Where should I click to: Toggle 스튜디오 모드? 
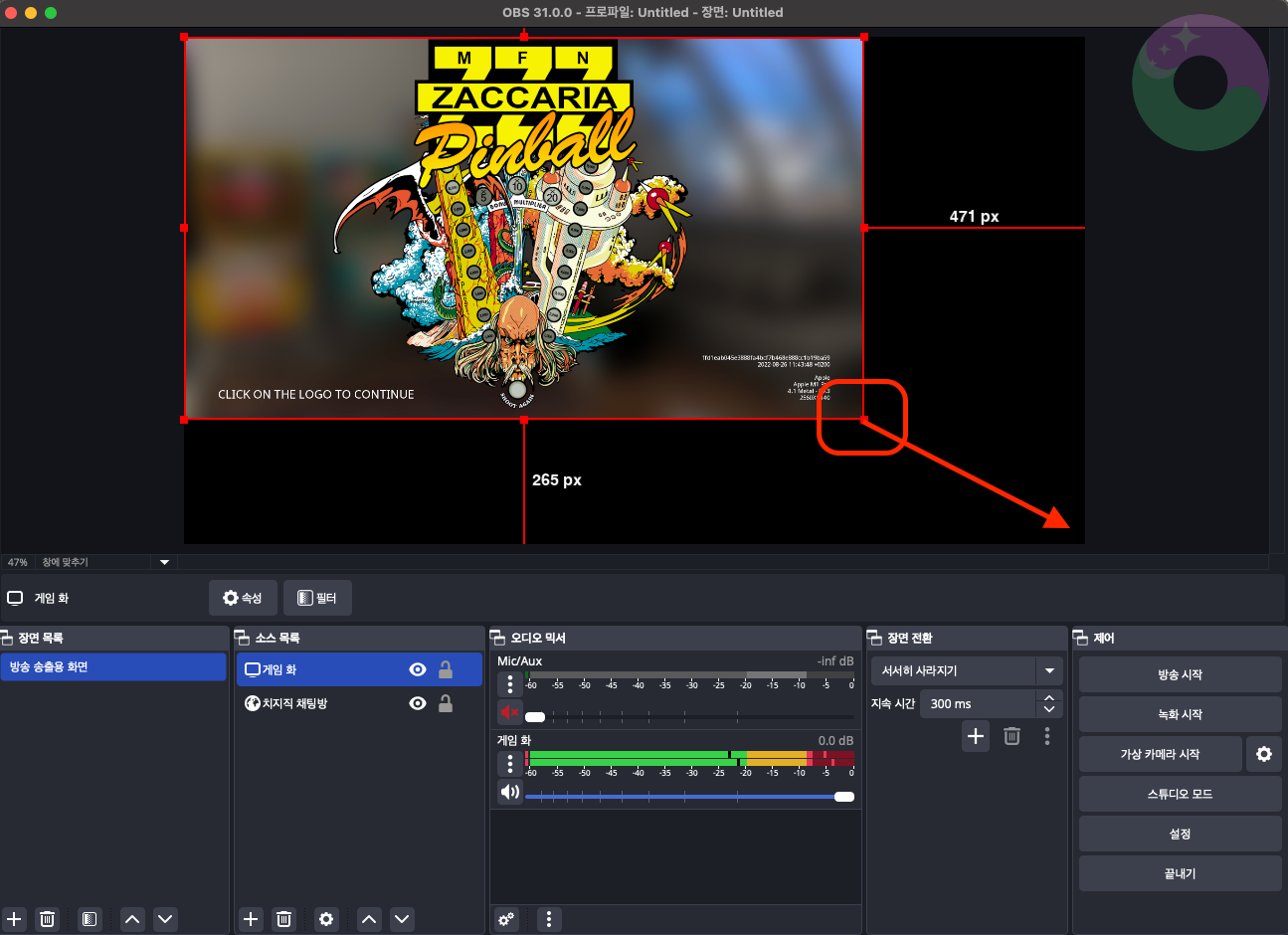(1180, 794)
